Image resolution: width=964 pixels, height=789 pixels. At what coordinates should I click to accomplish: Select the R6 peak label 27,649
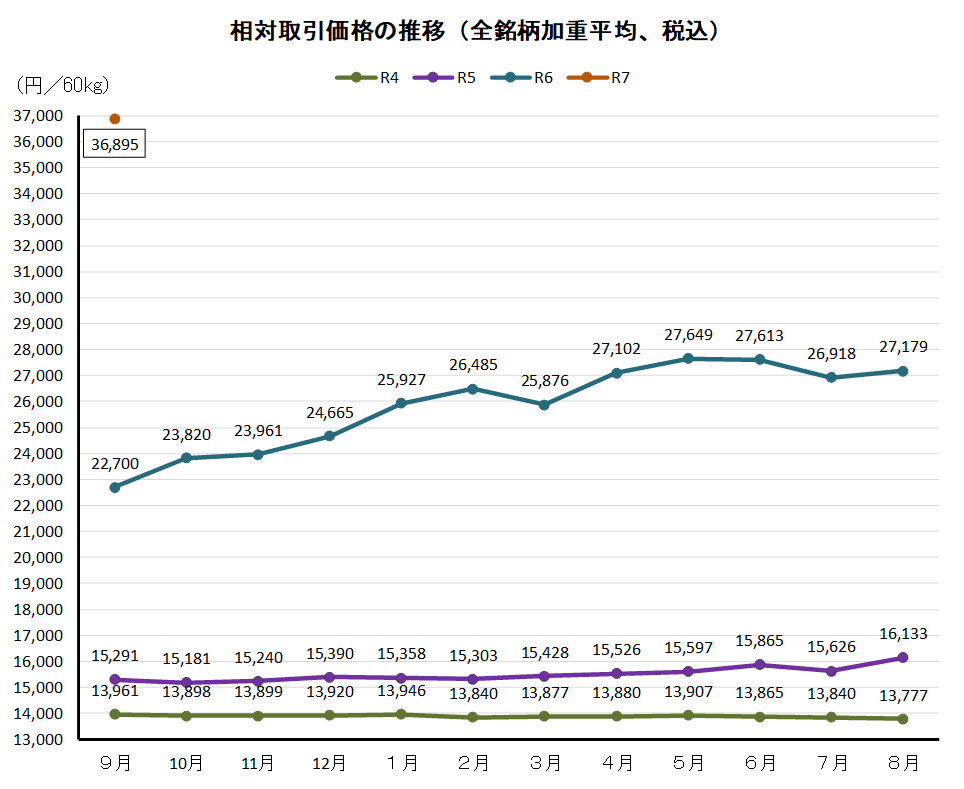pos(687,334)
